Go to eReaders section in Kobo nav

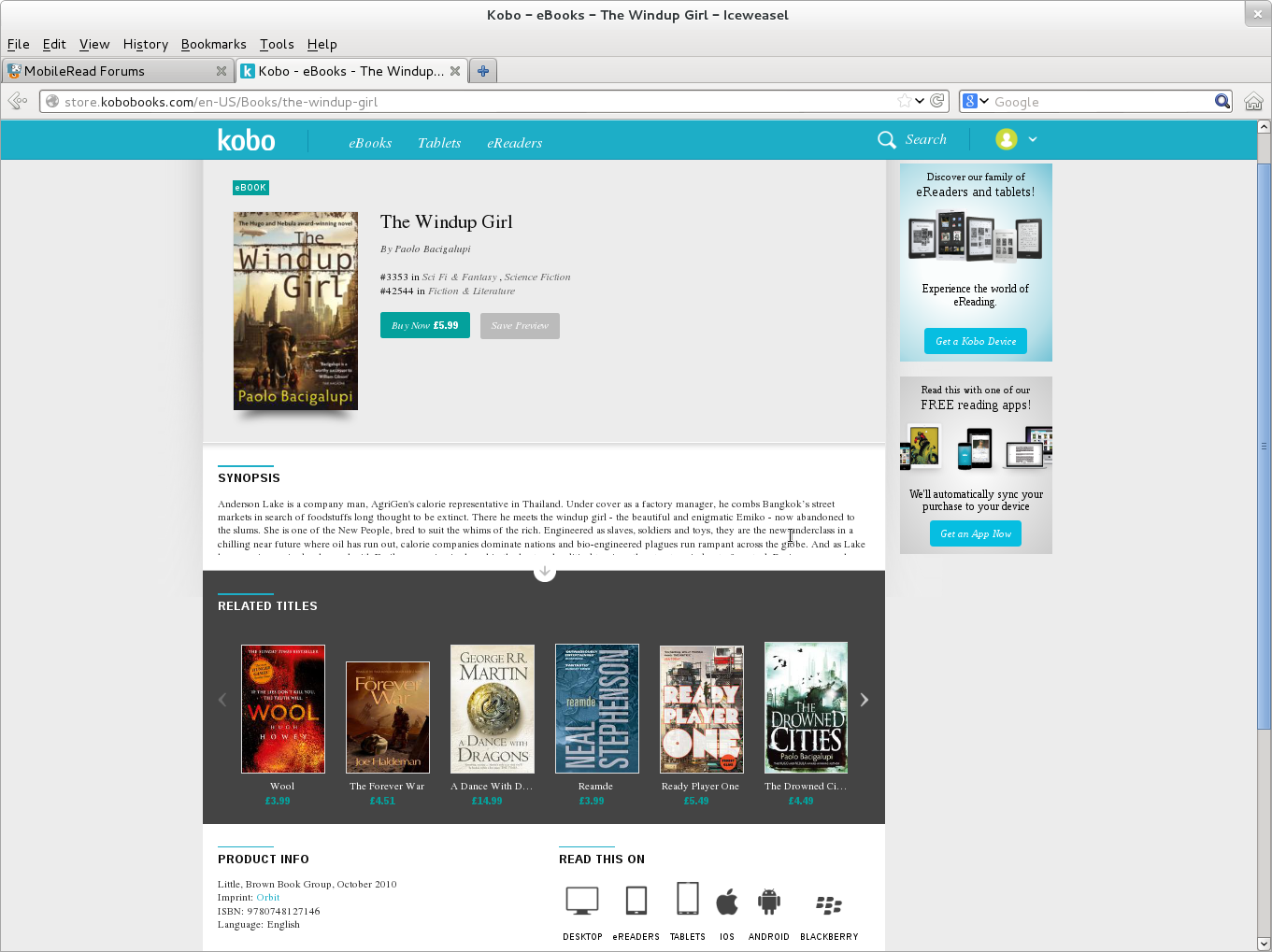(x=515, y=143)
